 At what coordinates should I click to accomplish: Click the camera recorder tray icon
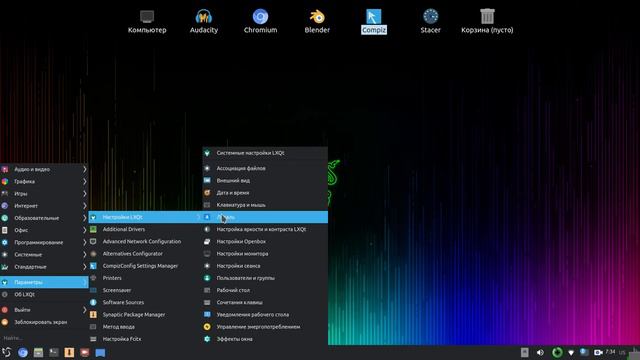598,353
